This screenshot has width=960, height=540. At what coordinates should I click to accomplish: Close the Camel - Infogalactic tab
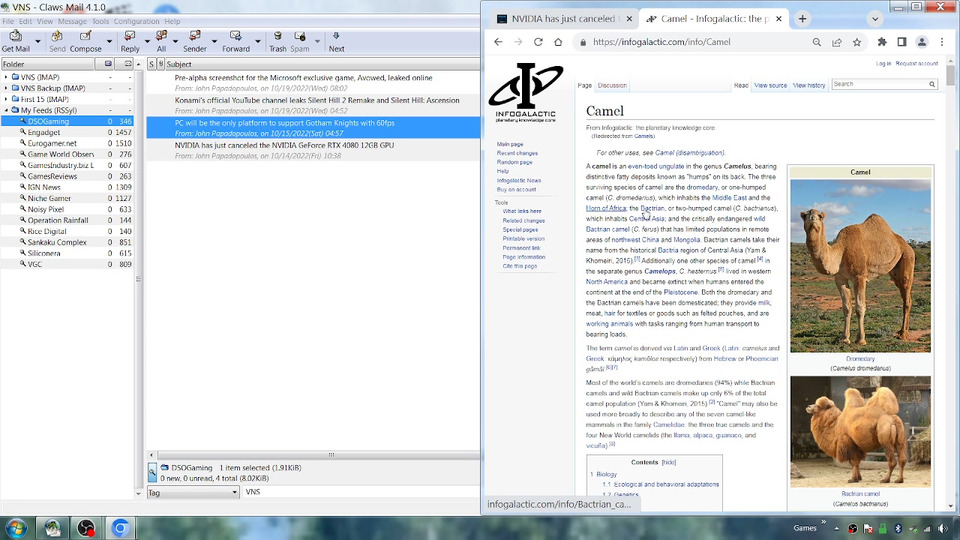778,19
